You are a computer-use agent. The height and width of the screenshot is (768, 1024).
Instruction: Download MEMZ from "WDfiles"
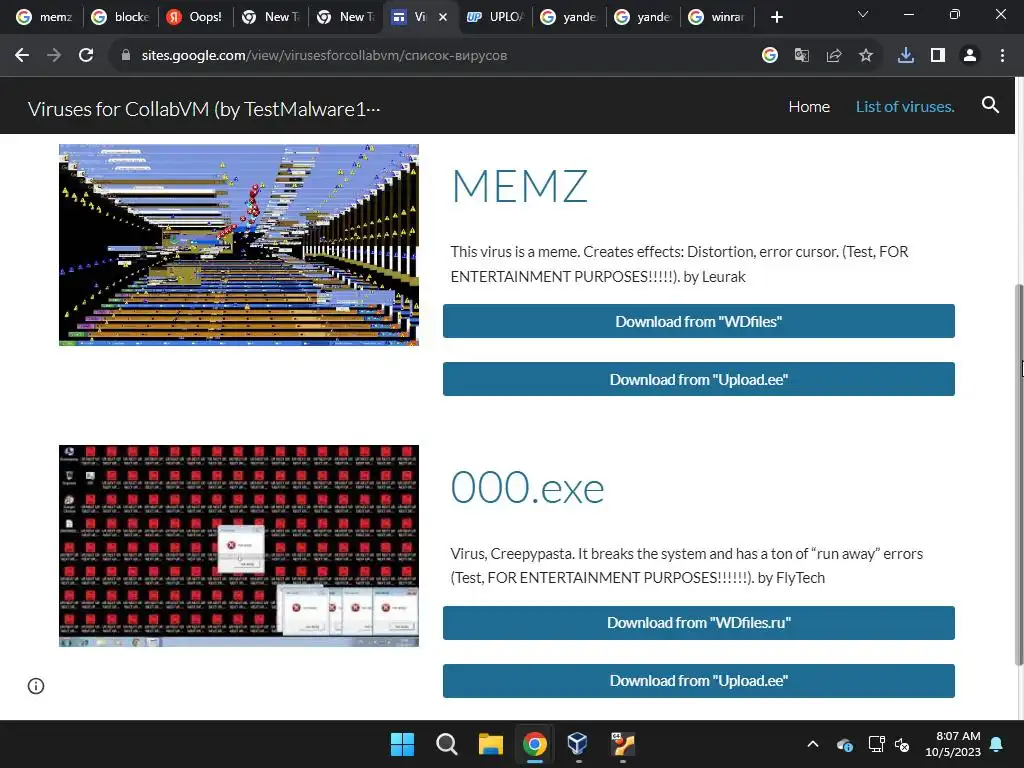[698, 321]
